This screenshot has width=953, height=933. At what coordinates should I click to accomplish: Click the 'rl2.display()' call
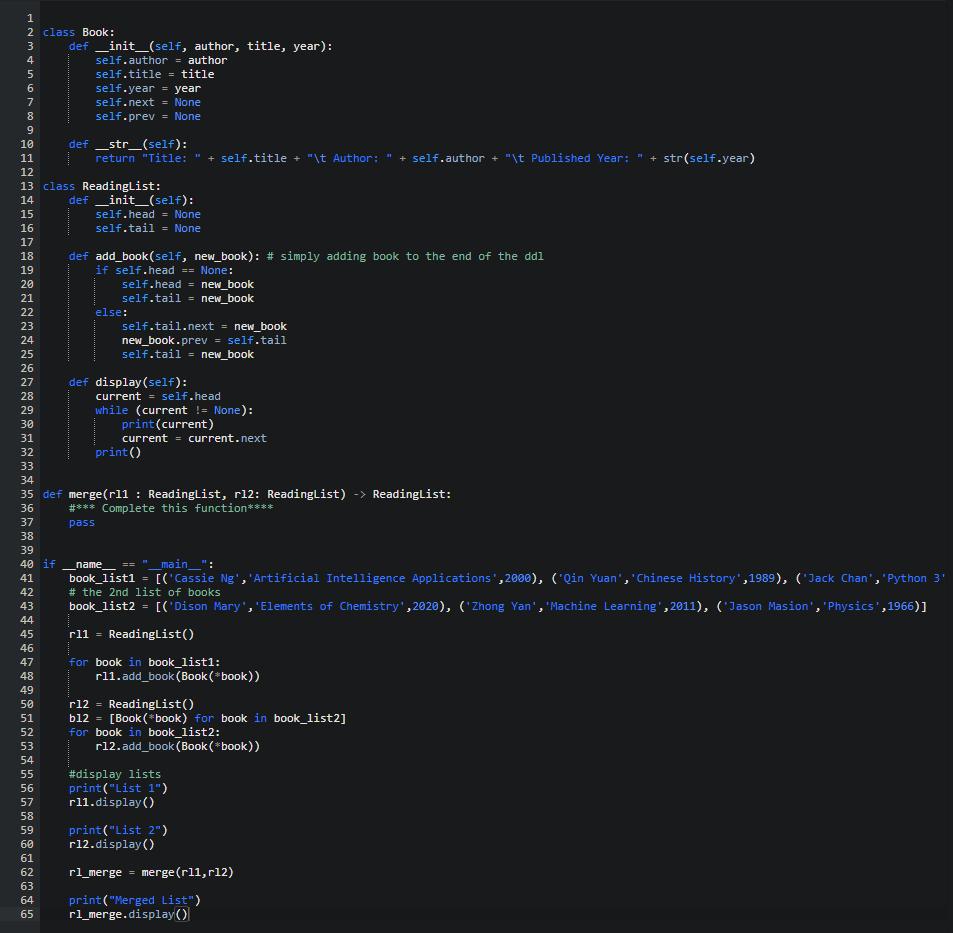click(112, 843)
